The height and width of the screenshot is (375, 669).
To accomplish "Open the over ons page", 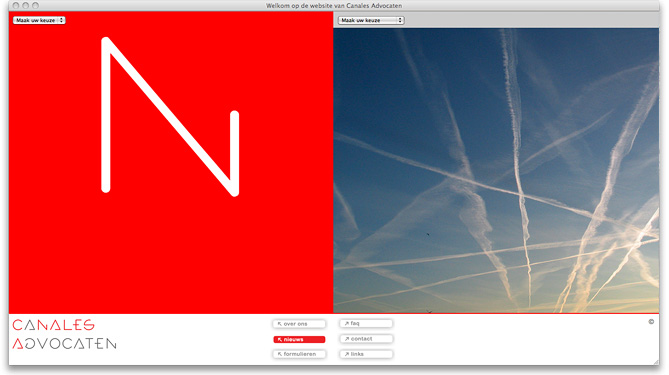I will [299, 324].
